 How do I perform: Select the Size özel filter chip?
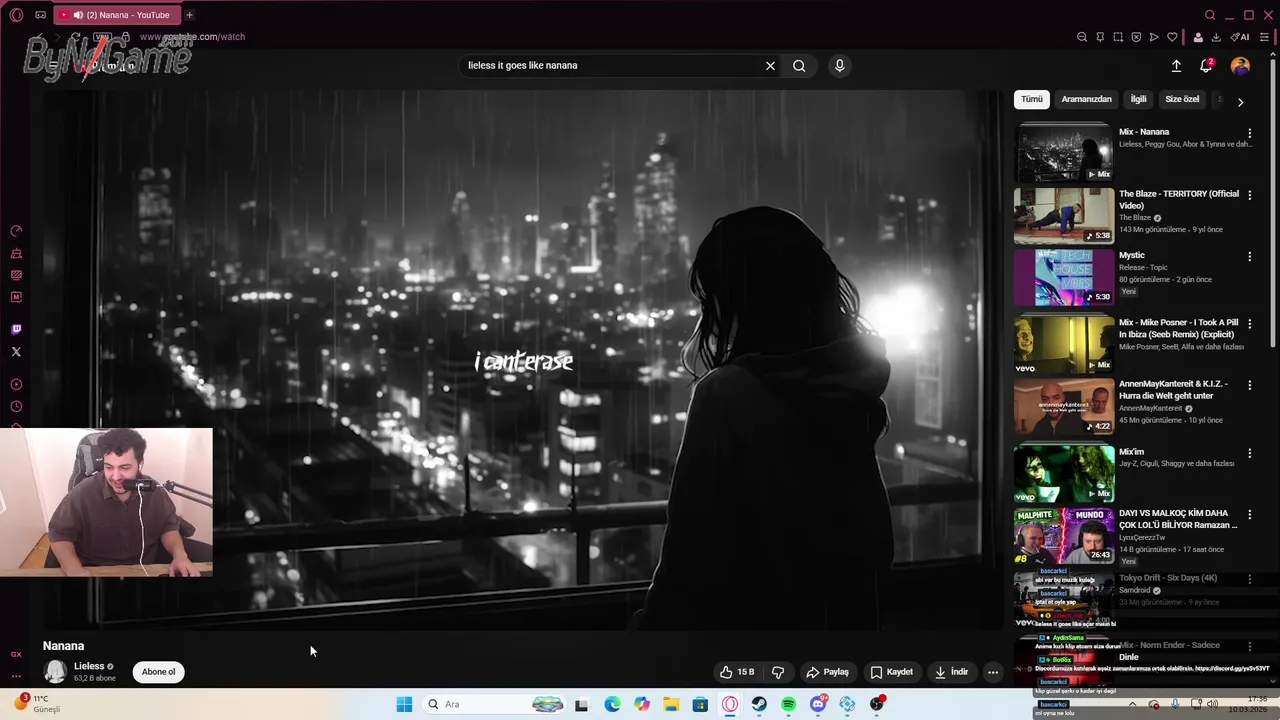[1182, 99]
